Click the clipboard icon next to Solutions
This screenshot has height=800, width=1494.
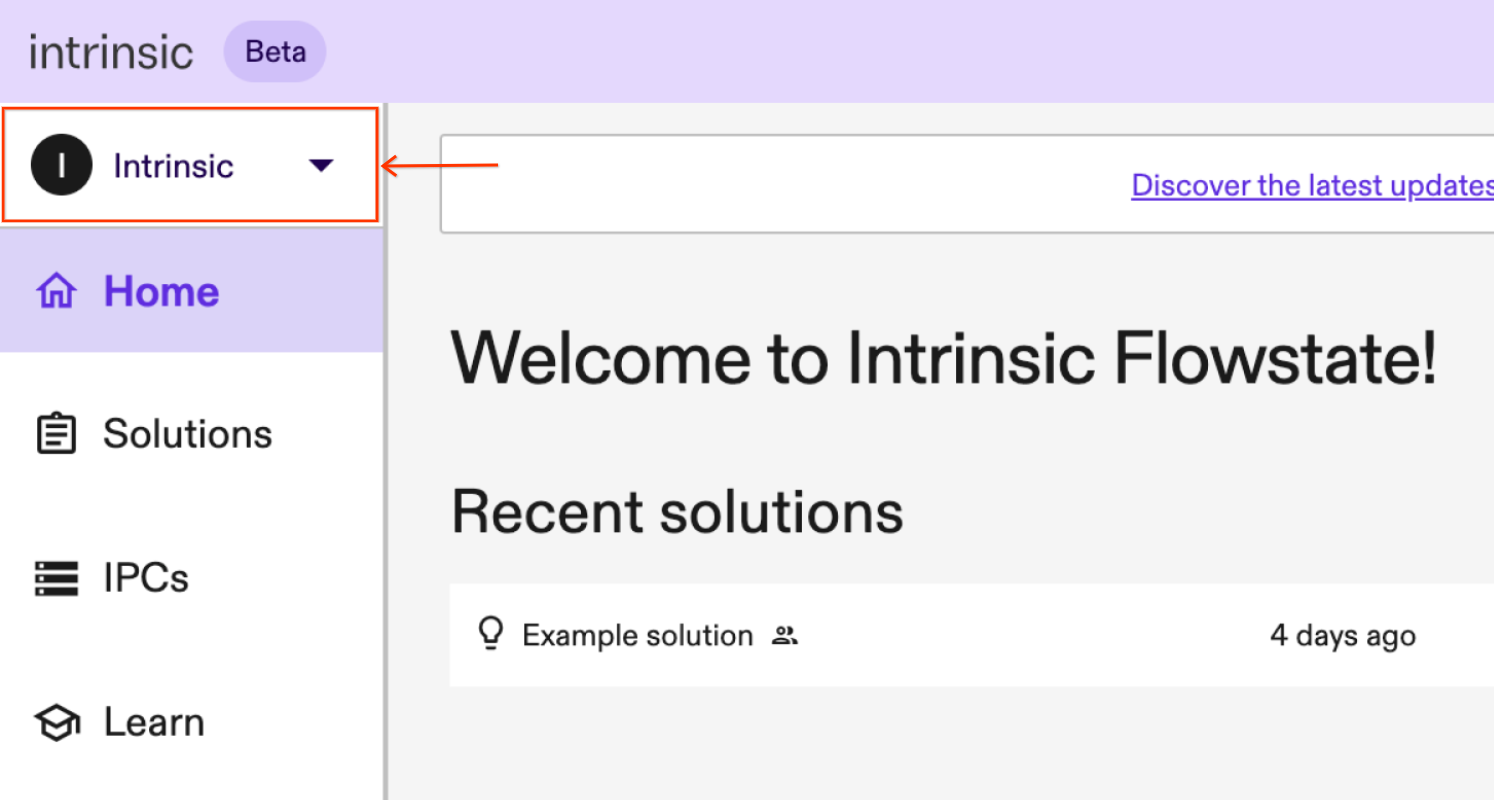56,434
